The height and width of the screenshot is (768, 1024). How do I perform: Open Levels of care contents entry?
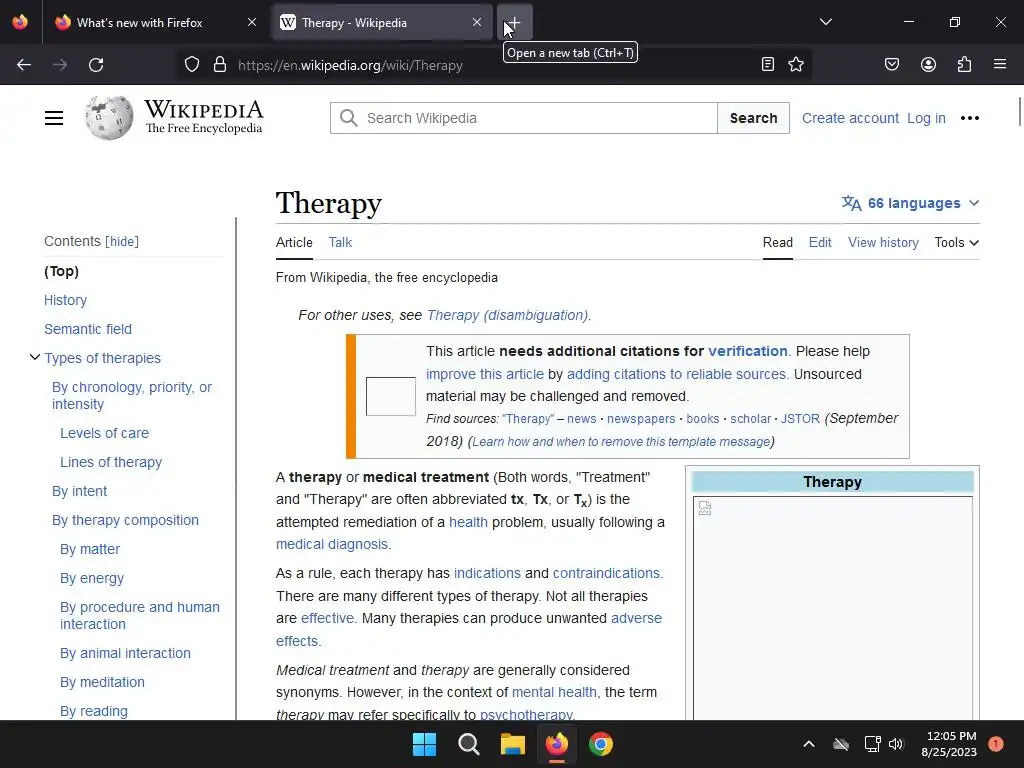click(x=104, y=433)
